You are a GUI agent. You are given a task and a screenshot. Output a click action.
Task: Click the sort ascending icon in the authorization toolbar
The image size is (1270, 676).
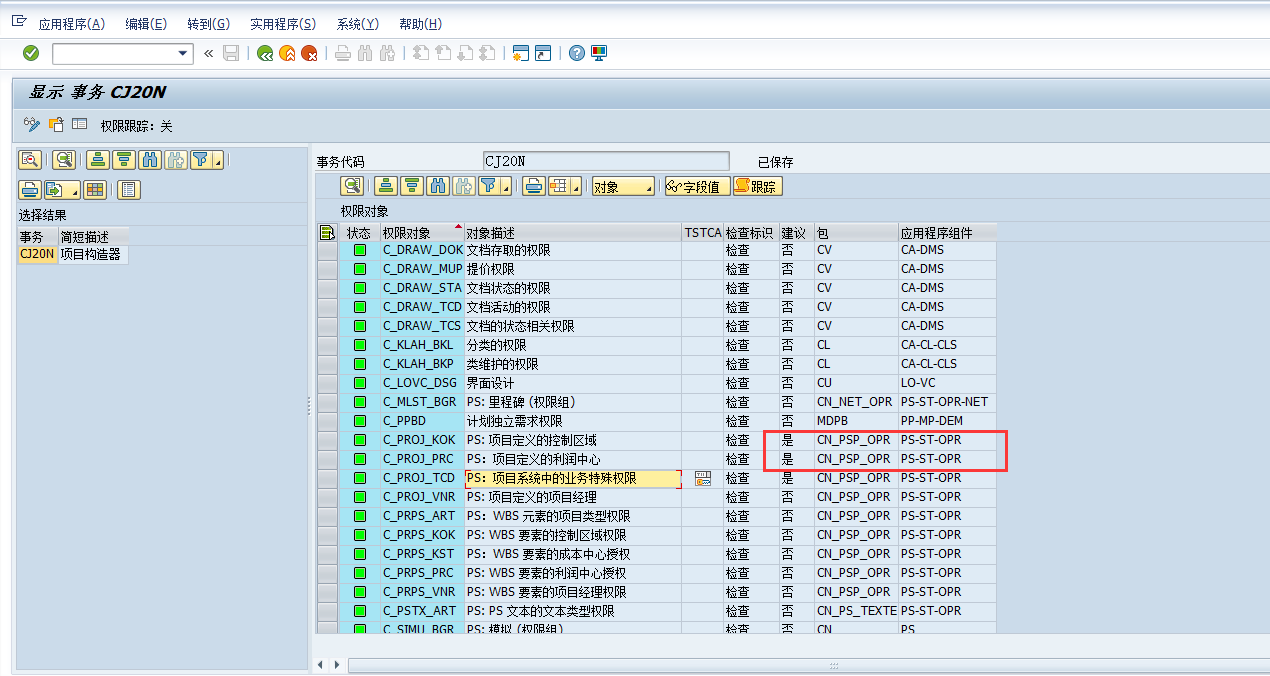click(x=386, y=185)
